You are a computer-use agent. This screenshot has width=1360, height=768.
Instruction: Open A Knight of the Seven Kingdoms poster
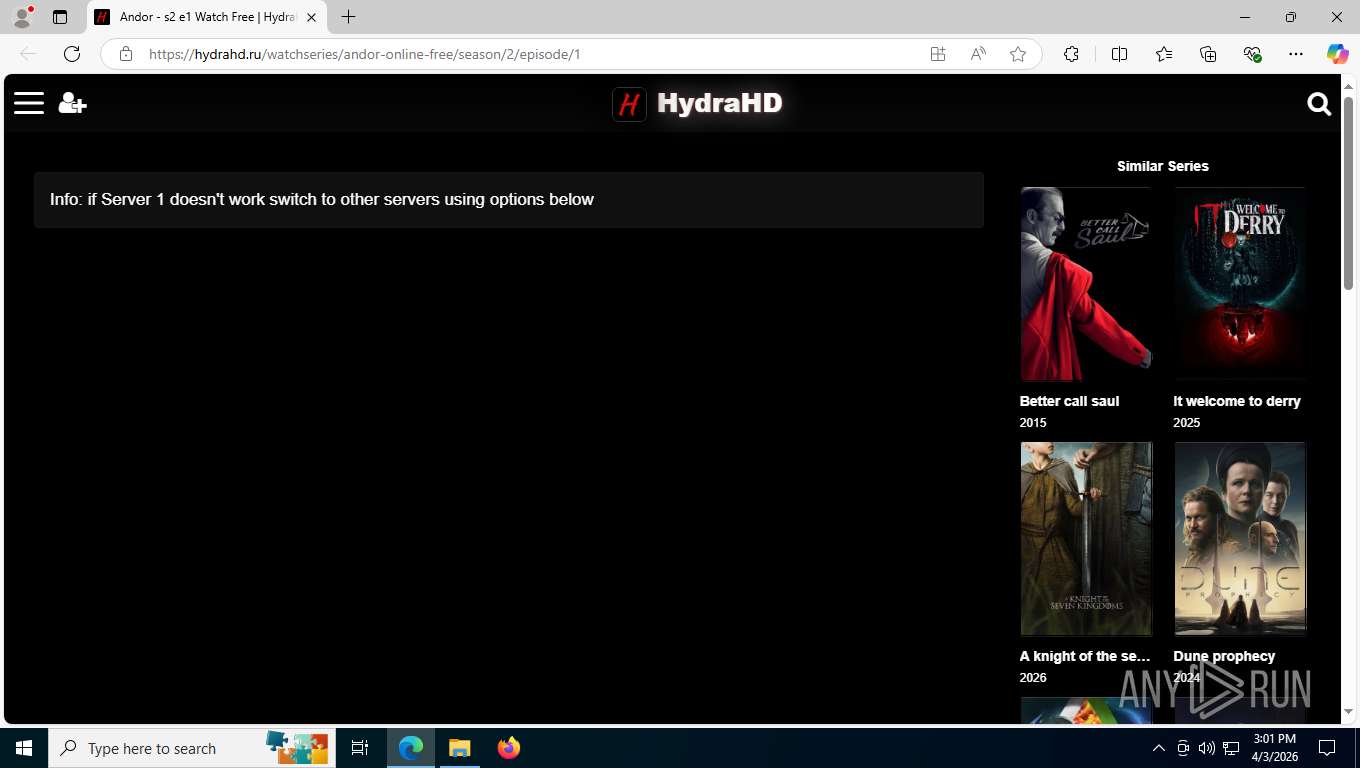click(1086, 539)
